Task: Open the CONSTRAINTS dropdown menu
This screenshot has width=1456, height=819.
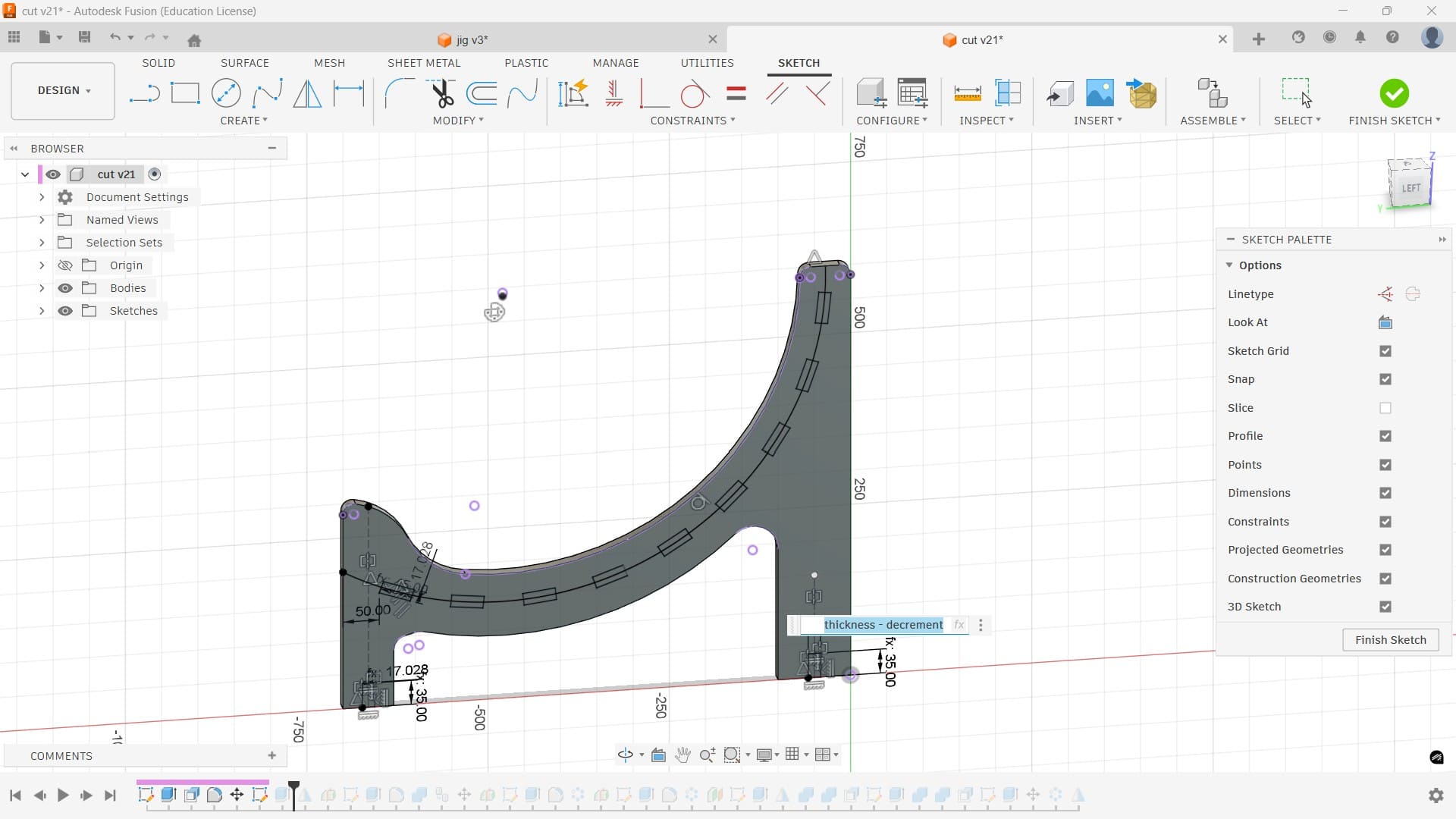Action: [692, 121]
